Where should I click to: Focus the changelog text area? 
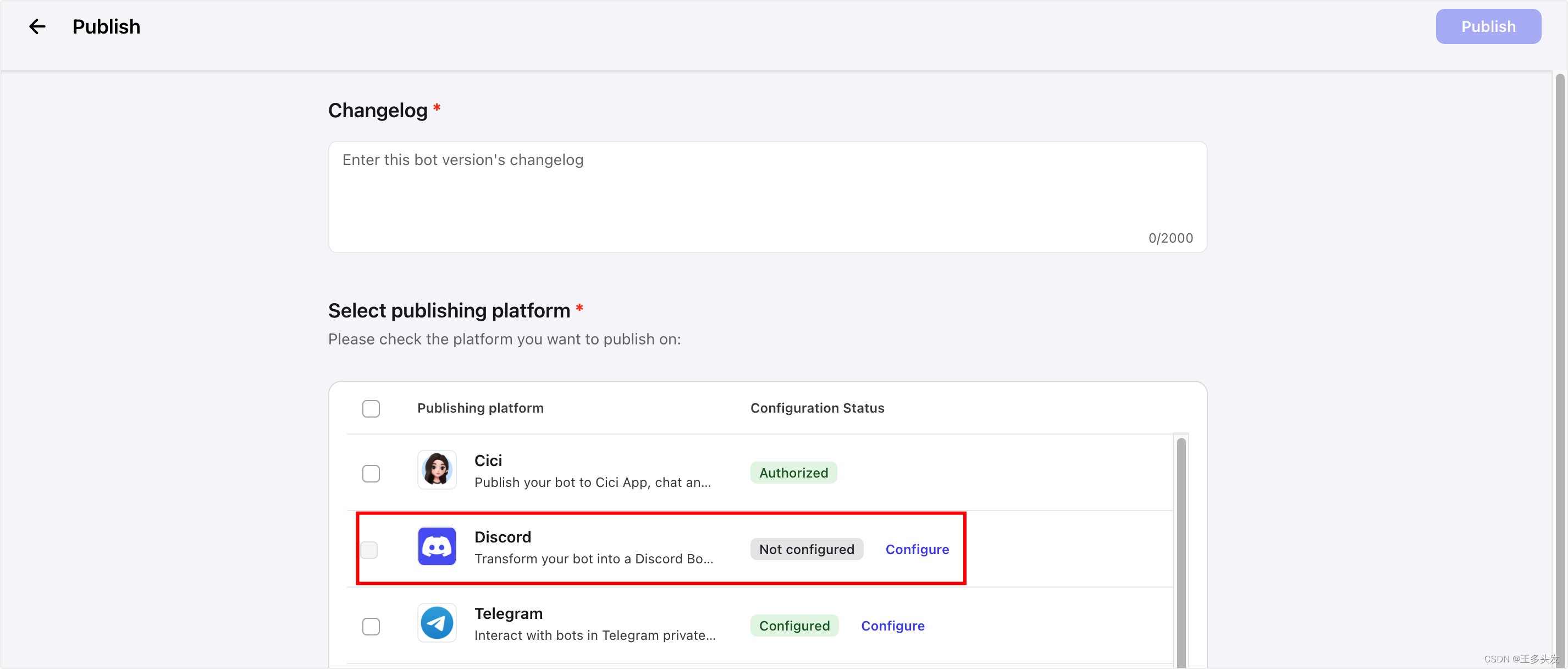767,196
